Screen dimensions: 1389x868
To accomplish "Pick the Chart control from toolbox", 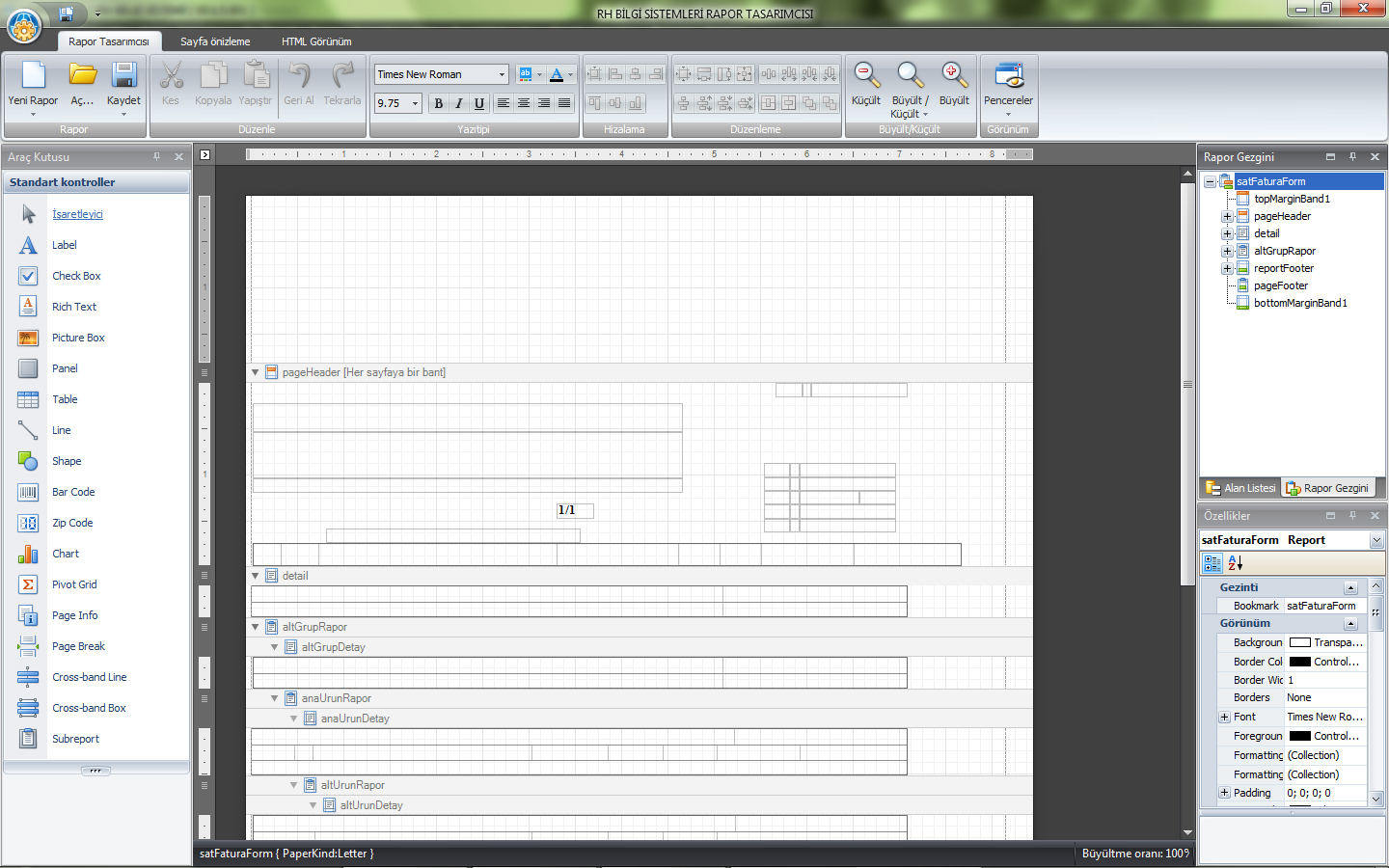I will pos(66,554).
